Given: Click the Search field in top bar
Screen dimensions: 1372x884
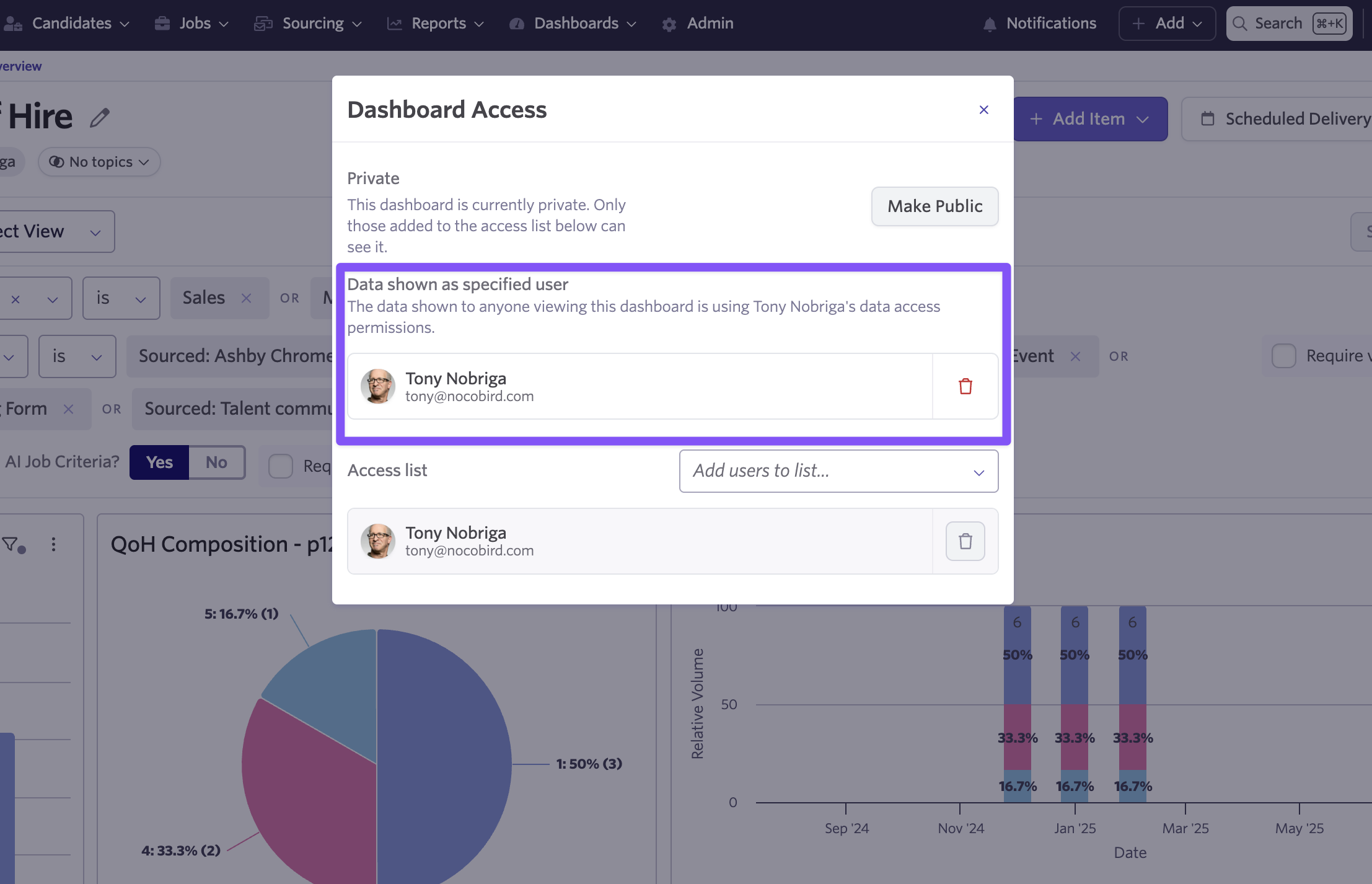Looking at the screenshot, I should pos(1289,24).
